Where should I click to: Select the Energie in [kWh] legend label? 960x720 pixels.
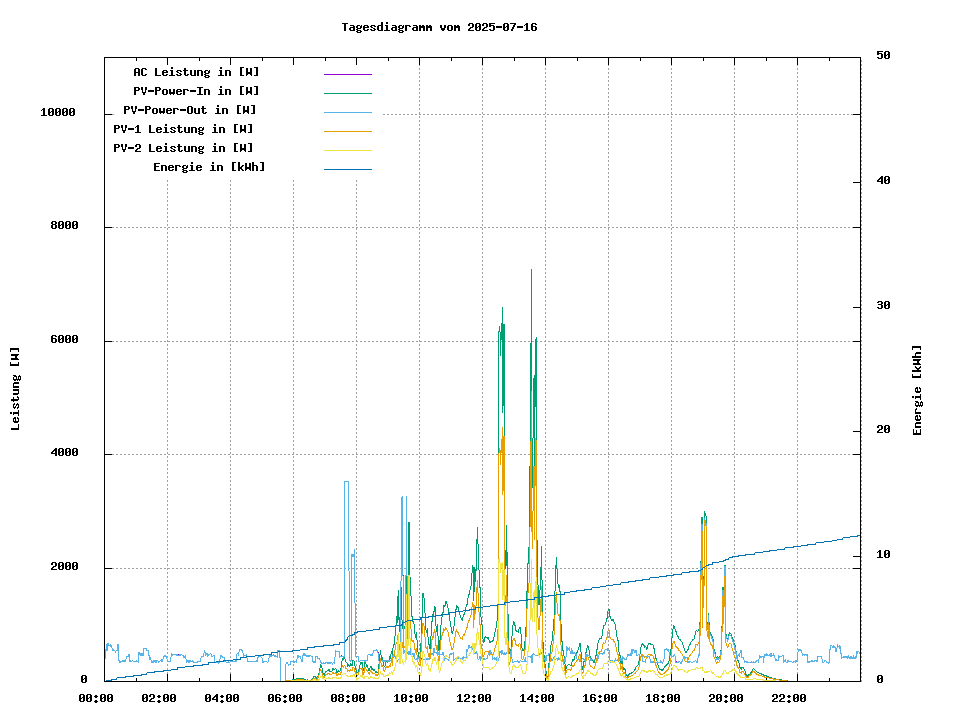(x=209, y=167)
